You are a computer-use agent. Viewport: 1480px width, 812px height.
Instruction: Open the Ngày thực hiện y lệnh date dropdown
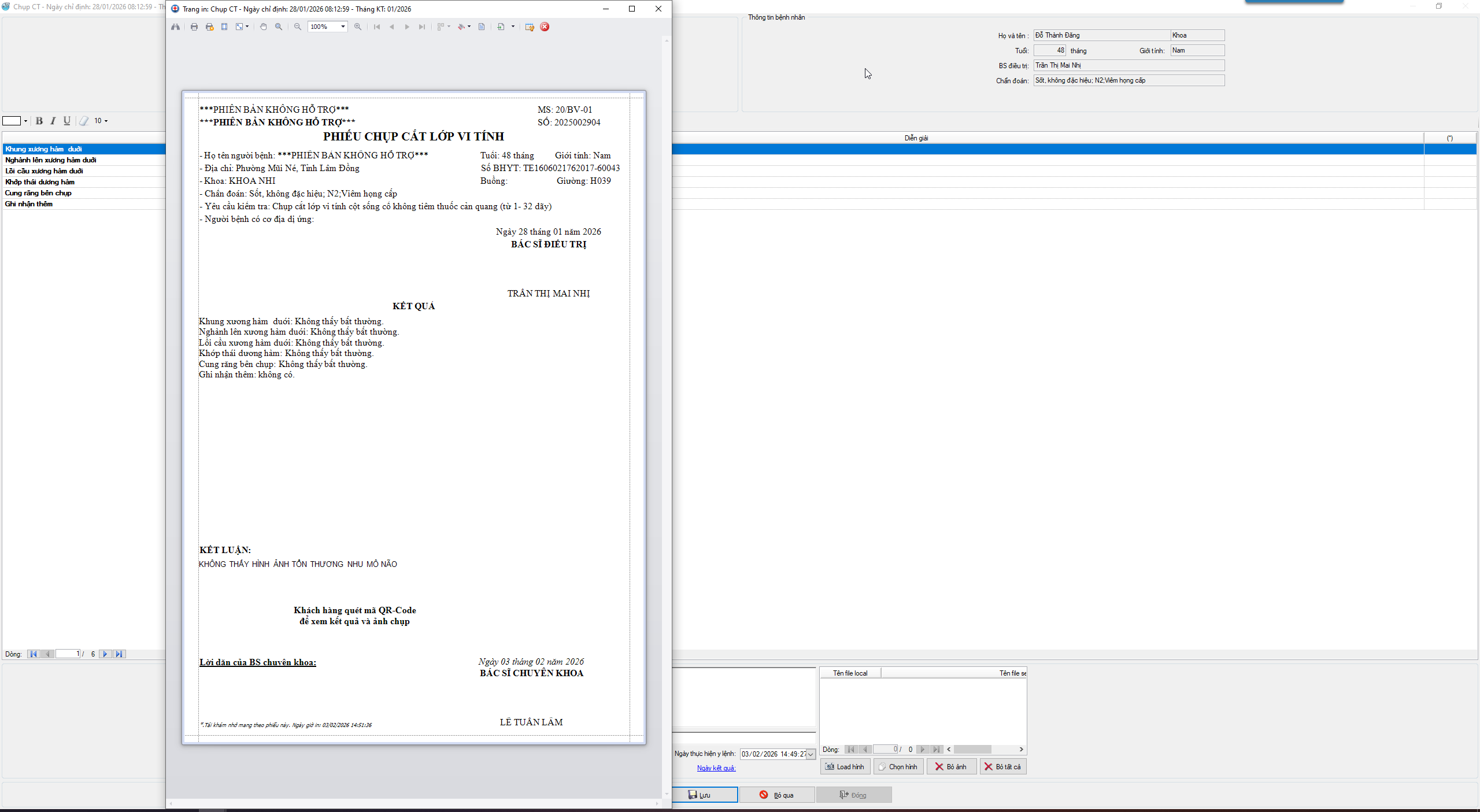coord(811,754)
